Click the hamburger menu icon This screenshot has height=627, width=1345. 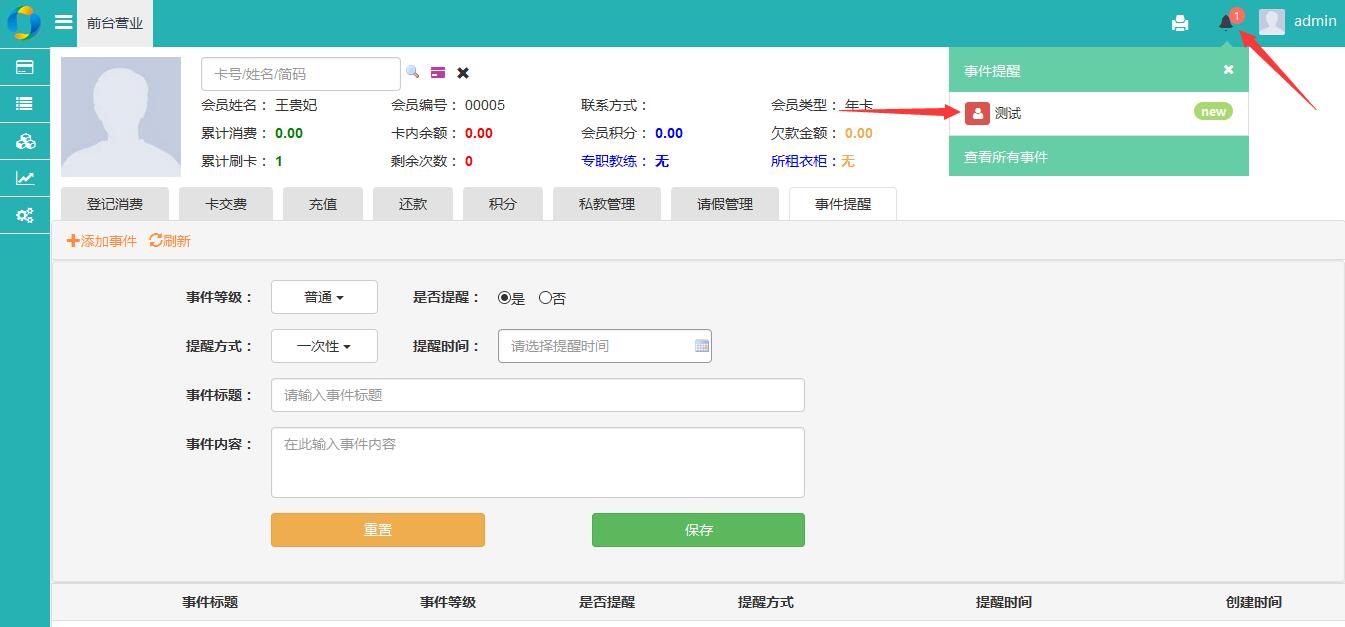pyautogui.click(x=63, y=22)
